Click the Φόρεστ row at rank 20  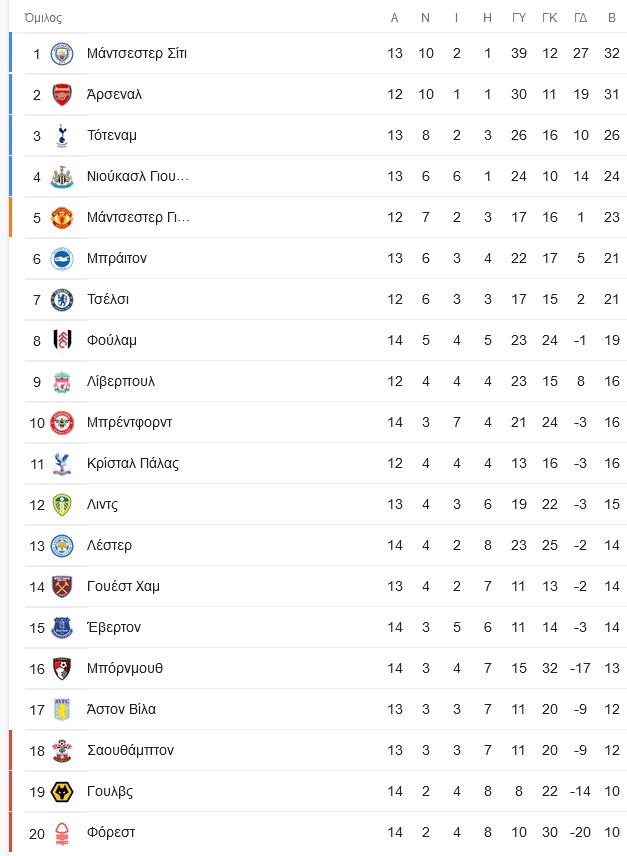(318, 833)
